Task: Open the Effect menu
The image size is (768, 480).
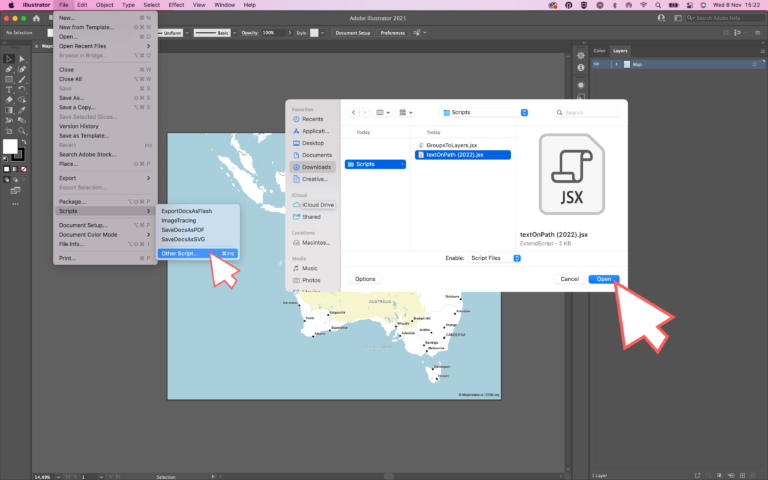Action: [176, 5]
